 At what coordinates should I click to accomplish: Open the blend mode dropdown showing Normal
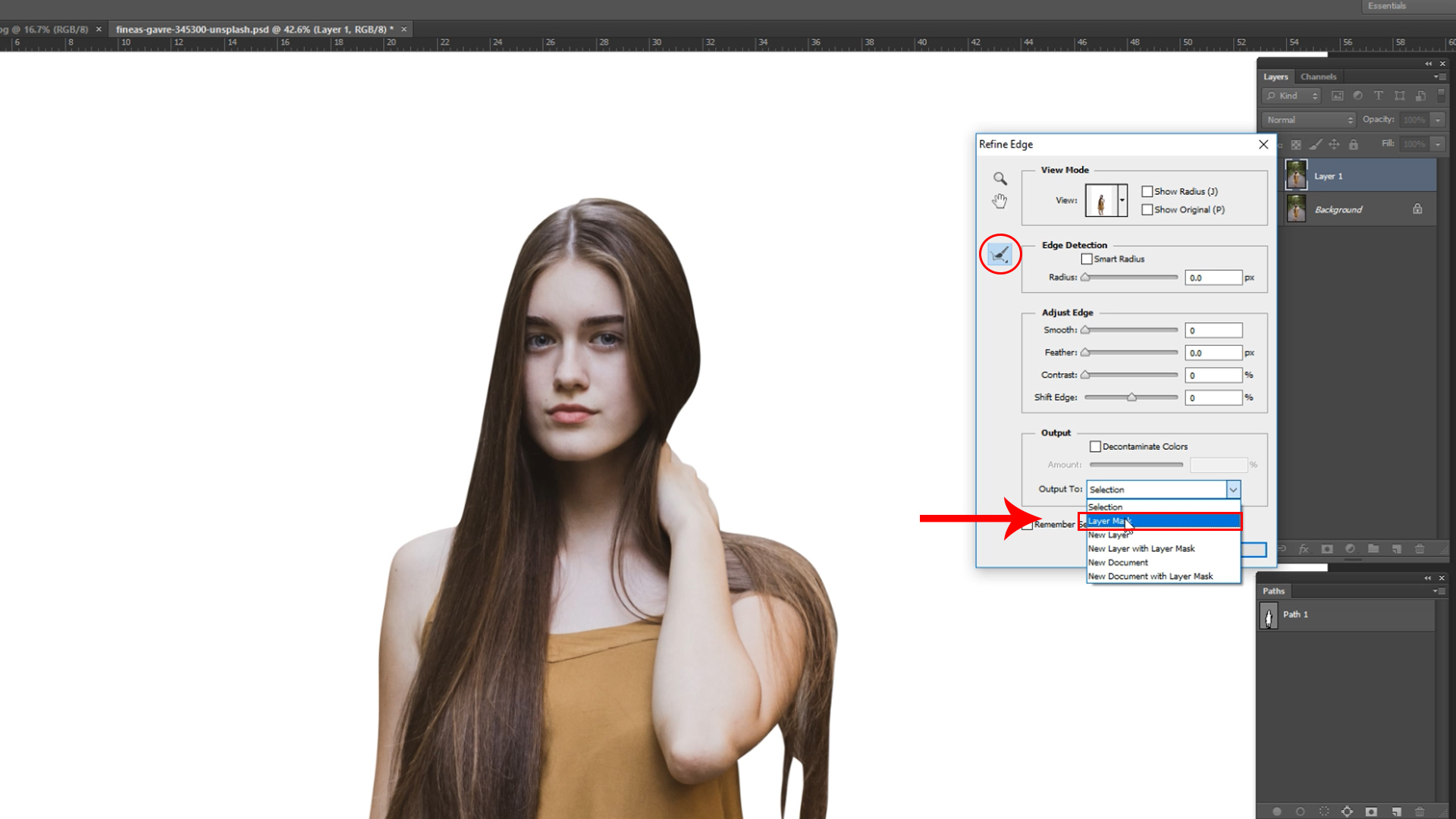(1308, 119)
